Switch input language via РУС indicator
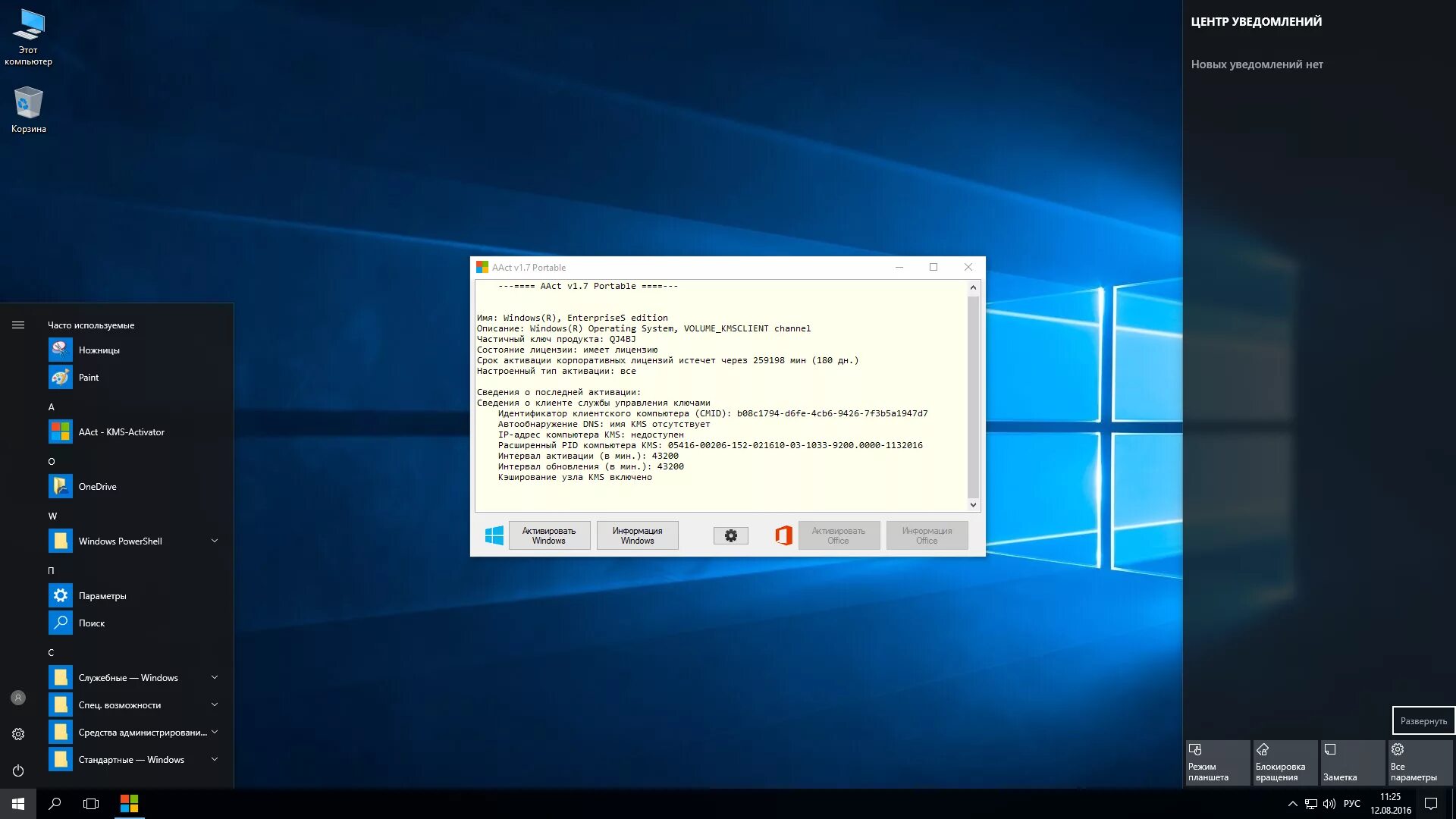1456x819 pixels. click(x=1352, y=804)
